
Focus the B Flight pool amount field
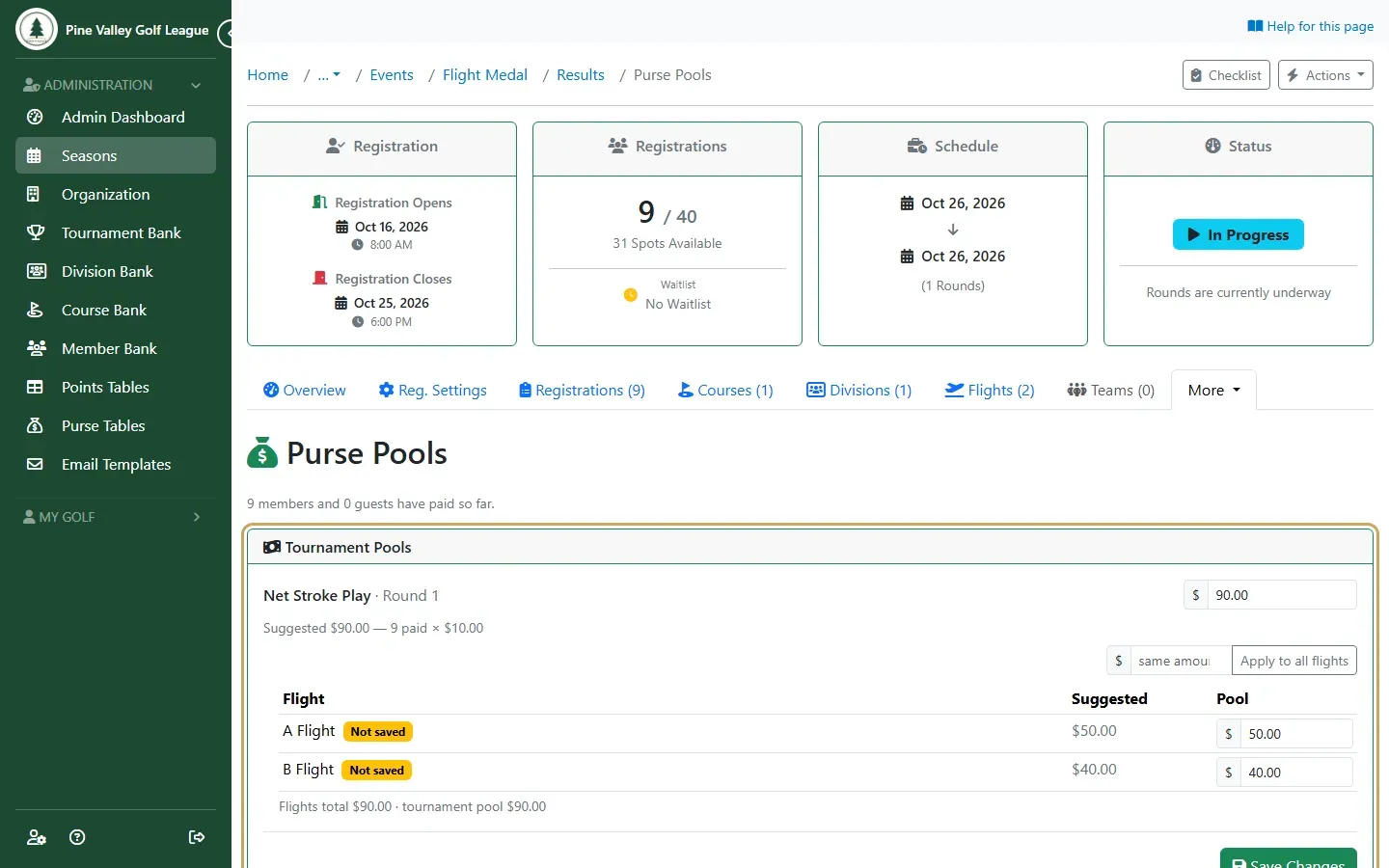pyautogui.click(x=1295, y=773)
